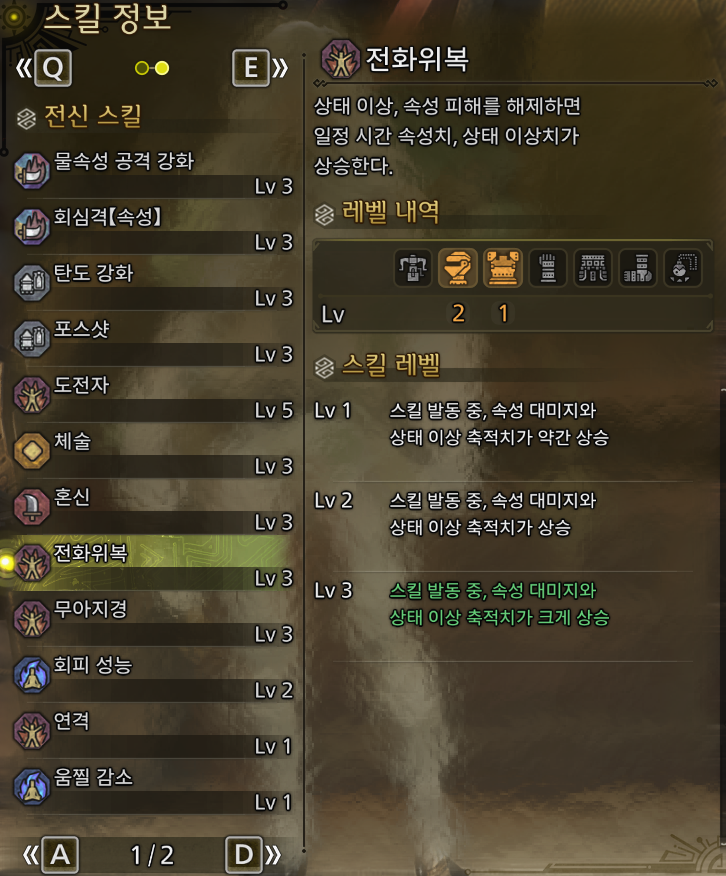Go to previous page with A key
The width and height of the screenshot is (726, 876).
pyautogui.click(x=60, y=854)
